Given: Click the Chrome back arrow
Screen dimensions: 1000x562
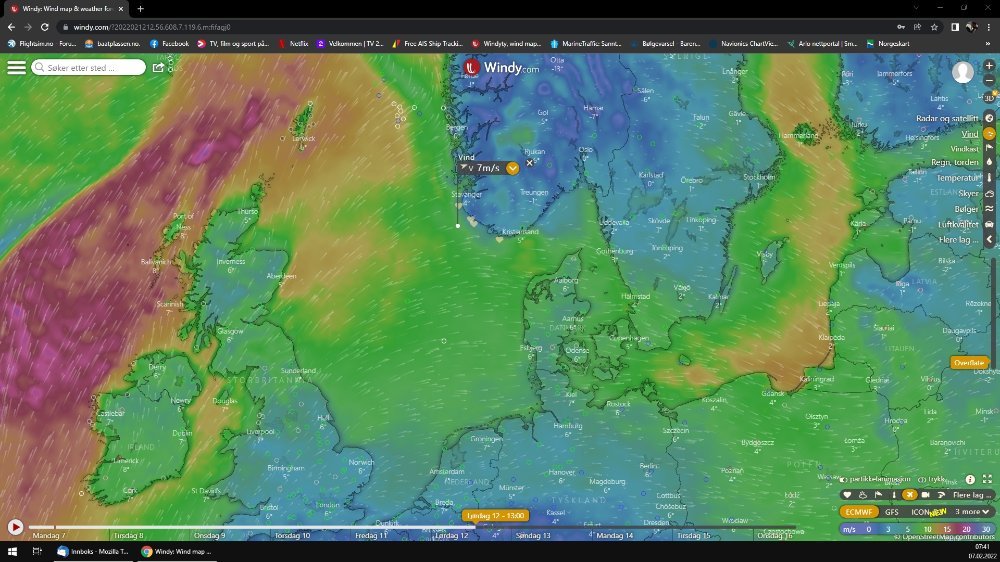Looking at the screenshot, I should tap(11, 27).
